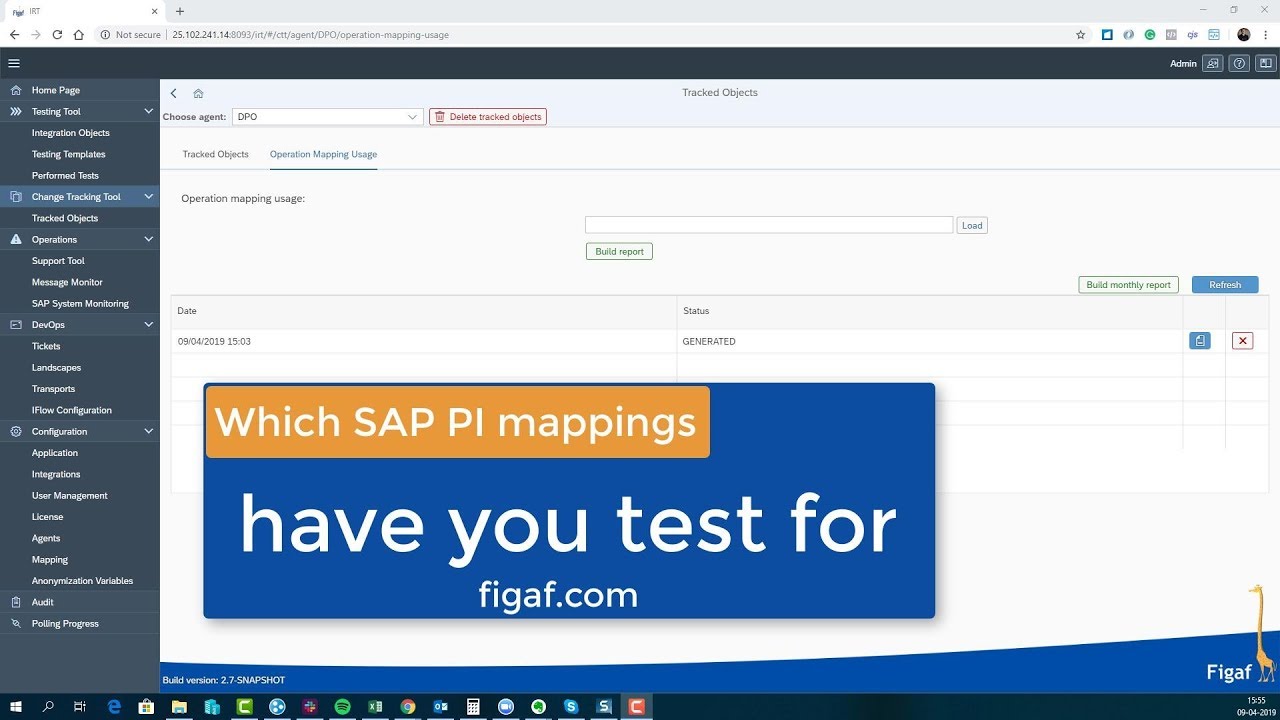Switch to the Tracked Objects tab

point(215,154)
